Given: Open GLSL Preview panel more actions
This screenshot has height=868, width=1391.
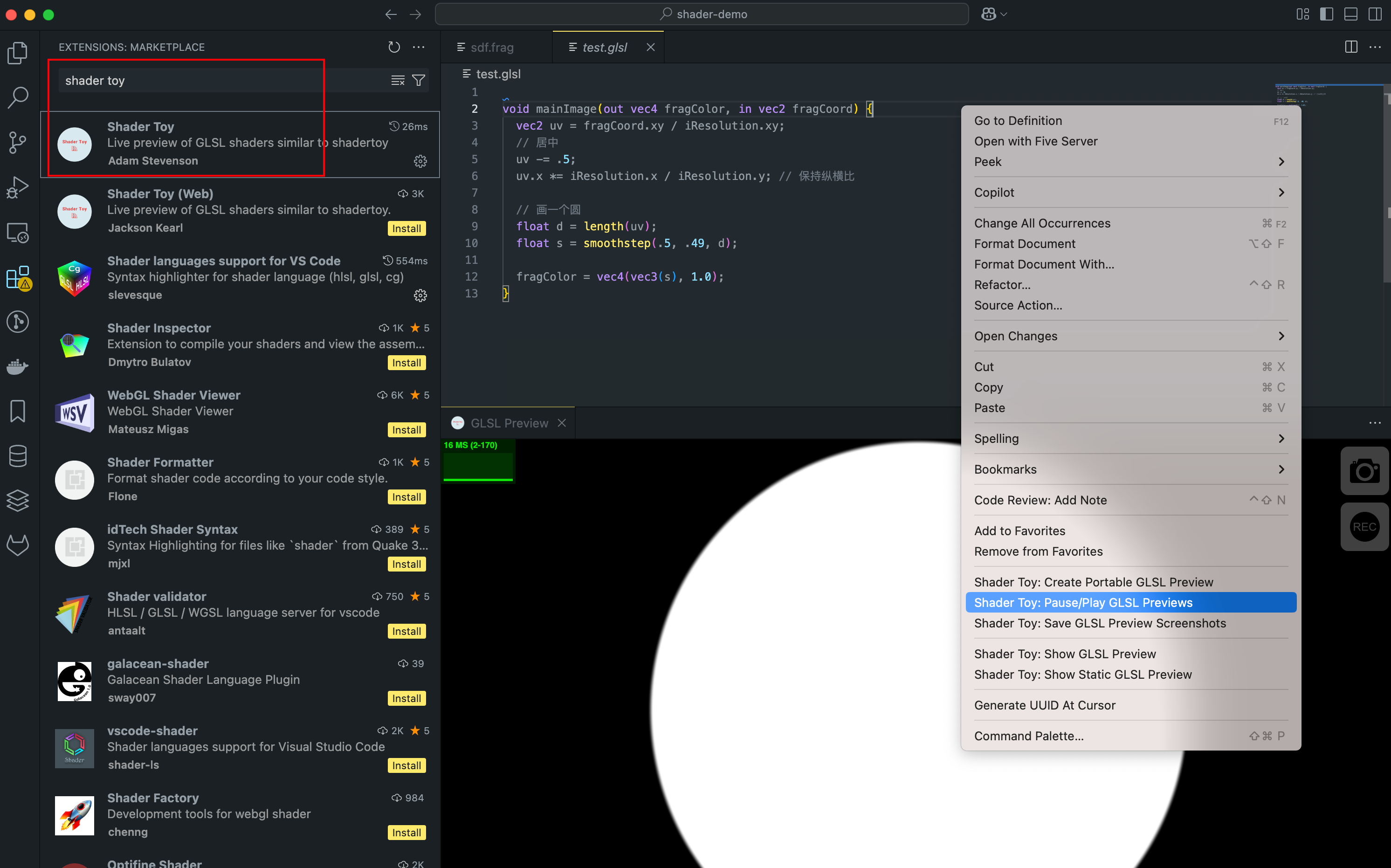Looking at the screenshot, I should point(1375,424).
